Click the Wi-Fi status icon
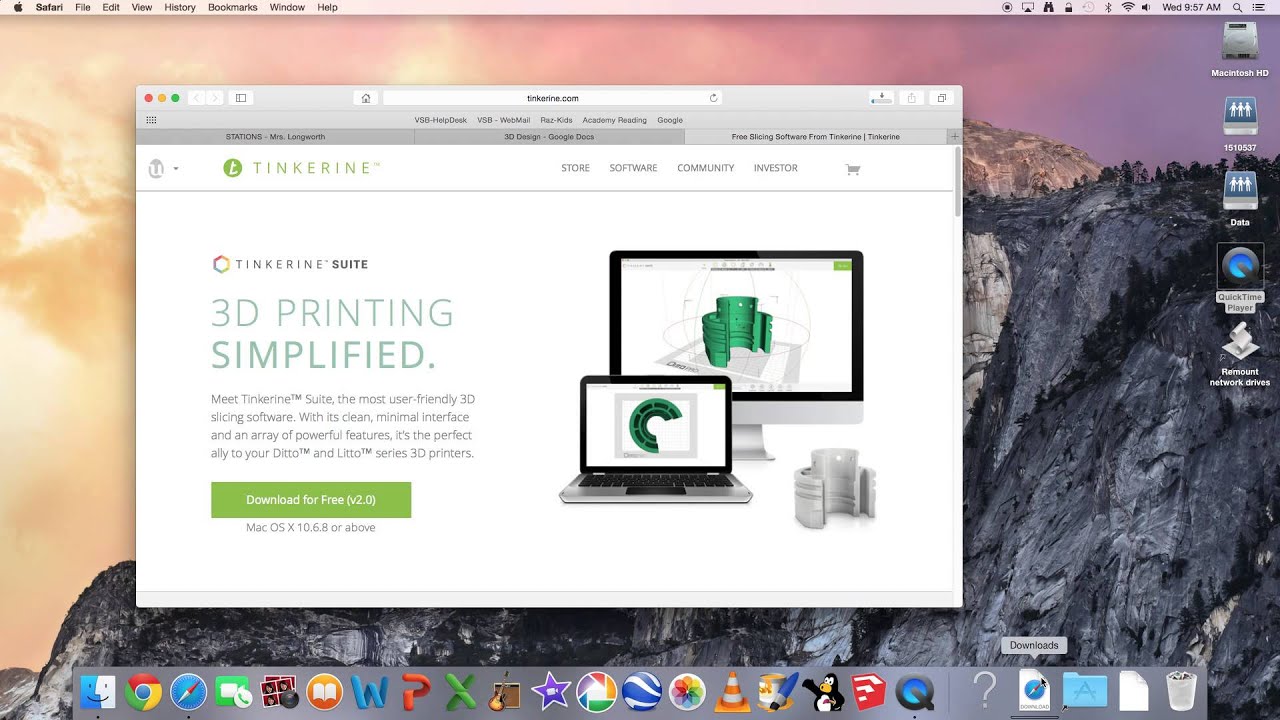 coord(1129,7)
